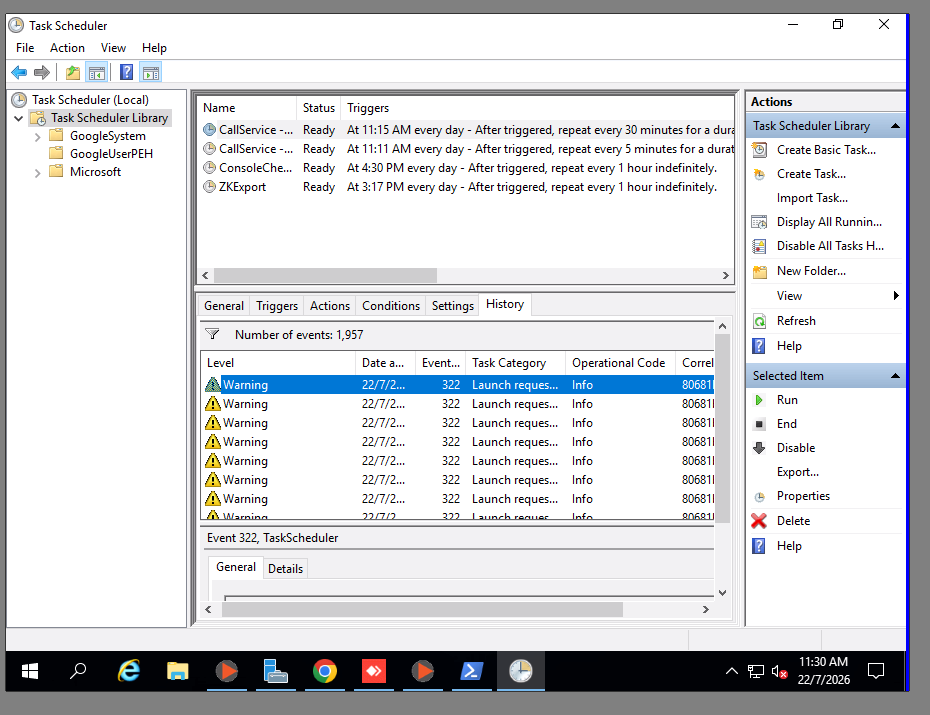Select the ConsoleChe... task row
Image resolution: width=930 pixels, height=715 pixels.
point(466,168)
